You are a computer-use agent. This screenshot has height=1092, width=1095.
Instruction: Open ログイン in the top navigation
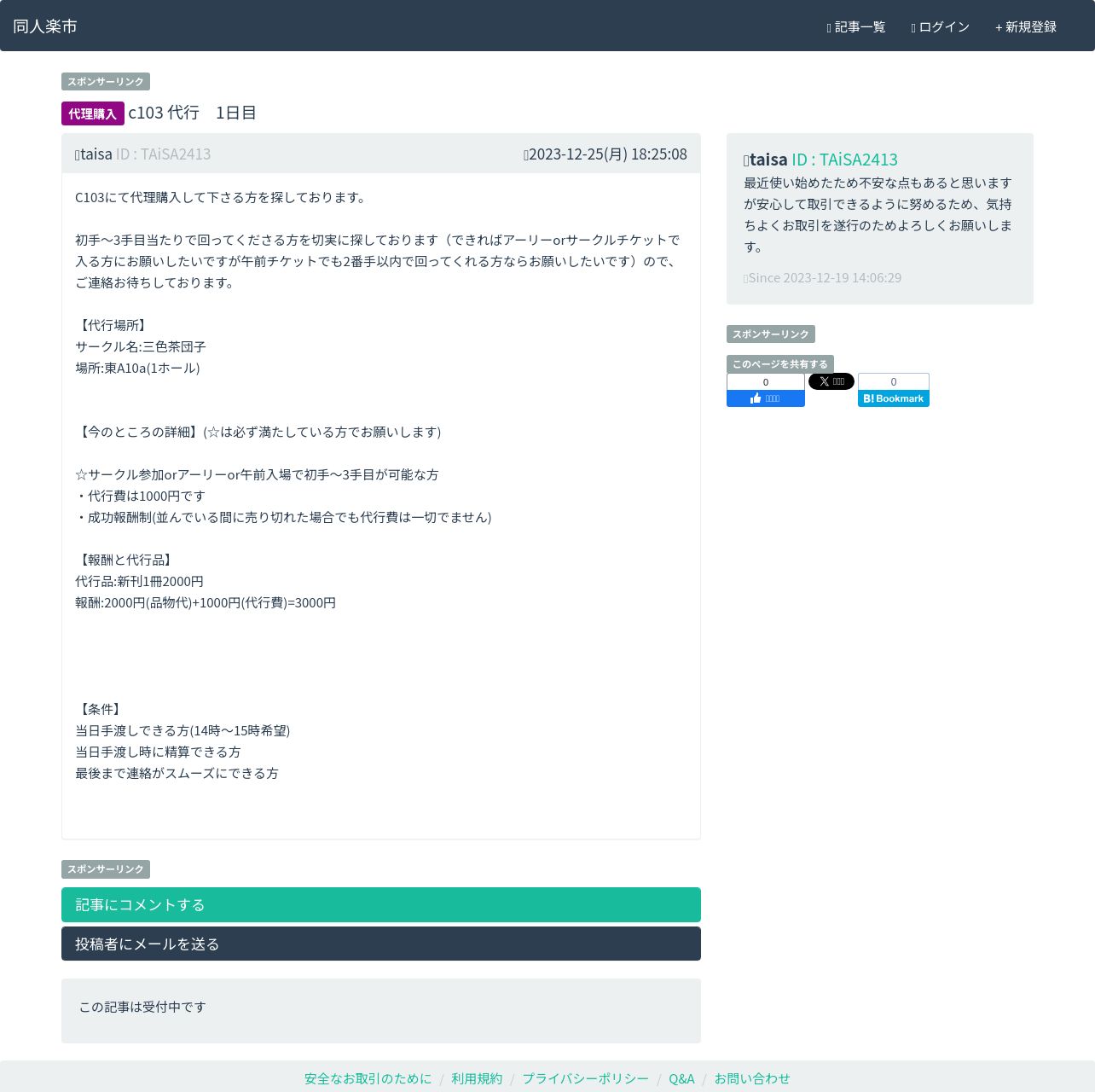[x=941, y=26]
